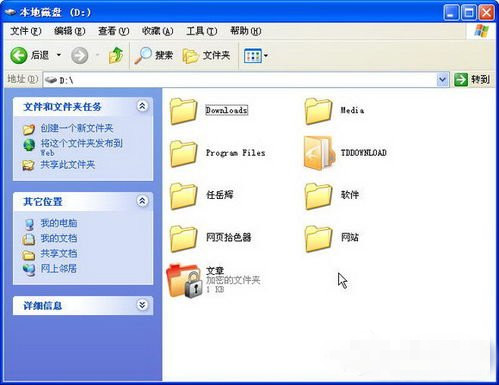Click the My Documents icon in sidebar
Viewport: 499px width, 385px height.
click(29, 239)
